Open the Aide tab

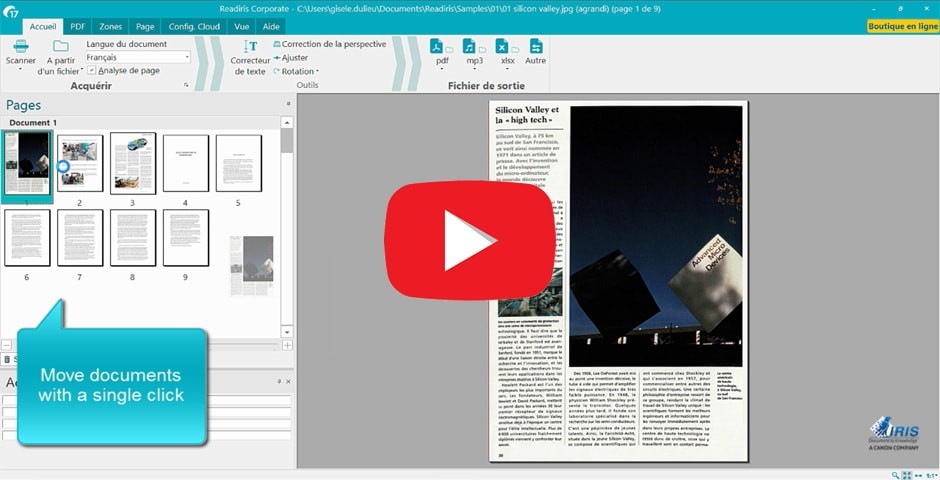(x=271, y=26)
